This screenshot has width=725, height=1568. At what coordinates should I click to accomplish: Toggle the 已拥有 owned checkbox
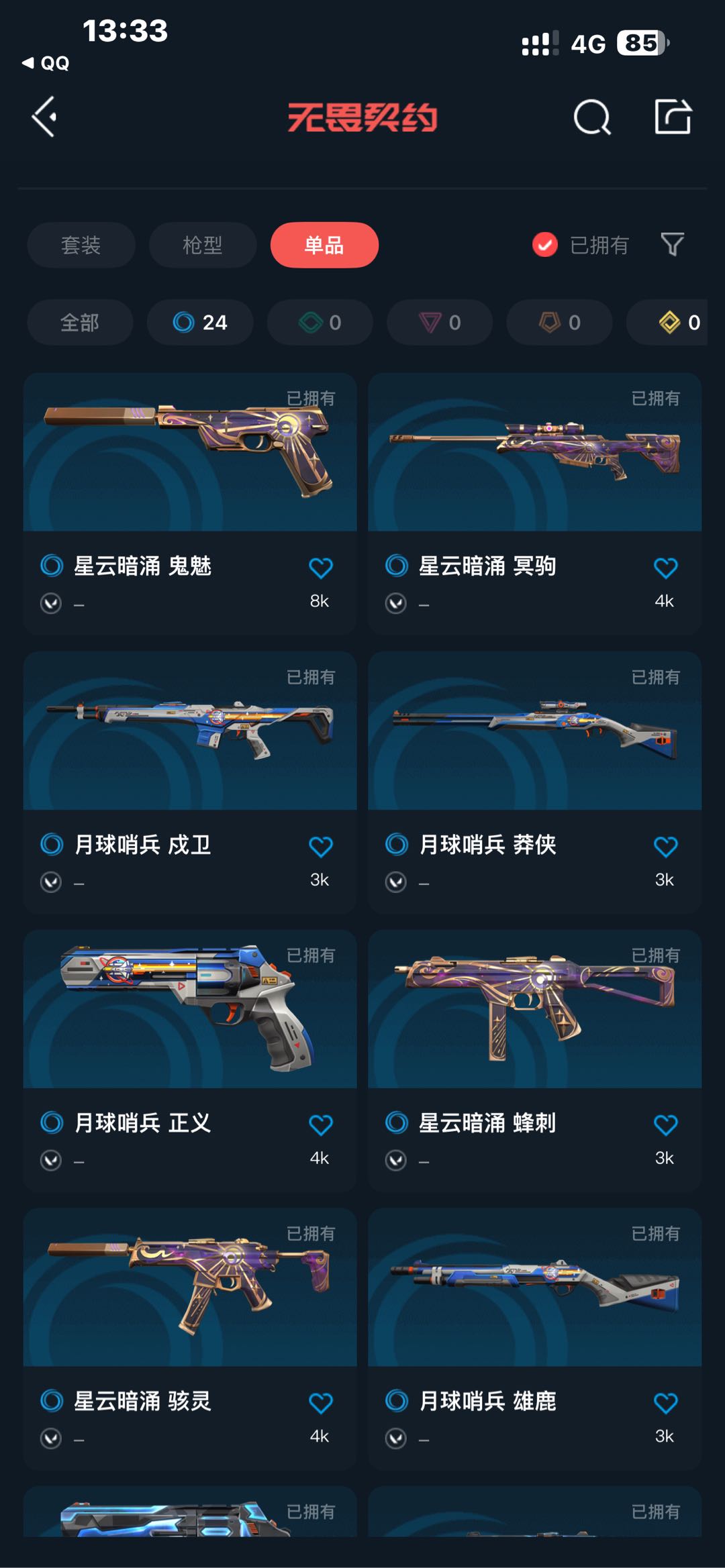pyautogui.click(x=544, y=245)
